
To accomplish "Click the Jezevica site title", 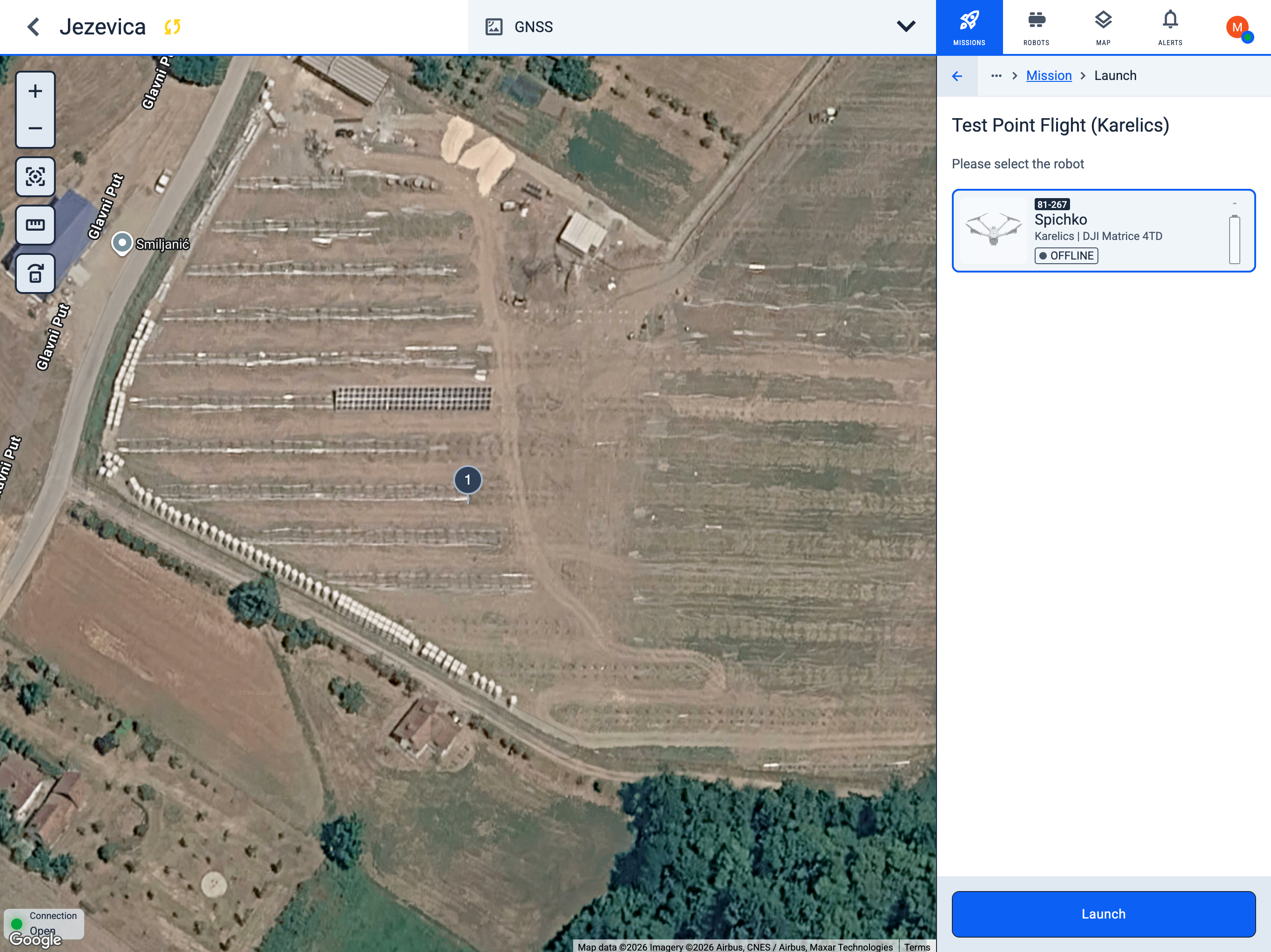I will [x=103, y=27].
